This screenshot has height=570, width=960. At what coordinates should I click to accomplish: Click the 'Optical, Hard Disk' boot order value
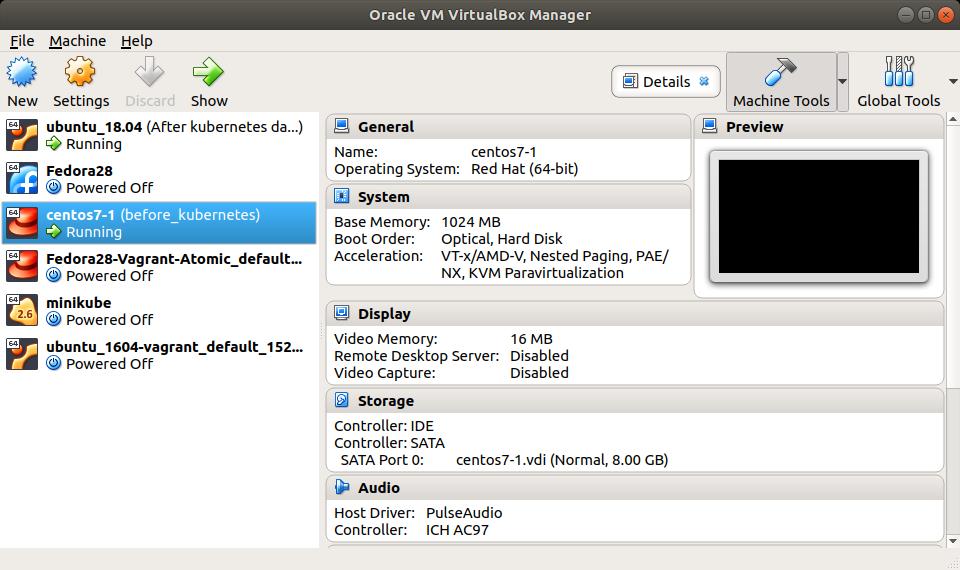coord(501,239)
